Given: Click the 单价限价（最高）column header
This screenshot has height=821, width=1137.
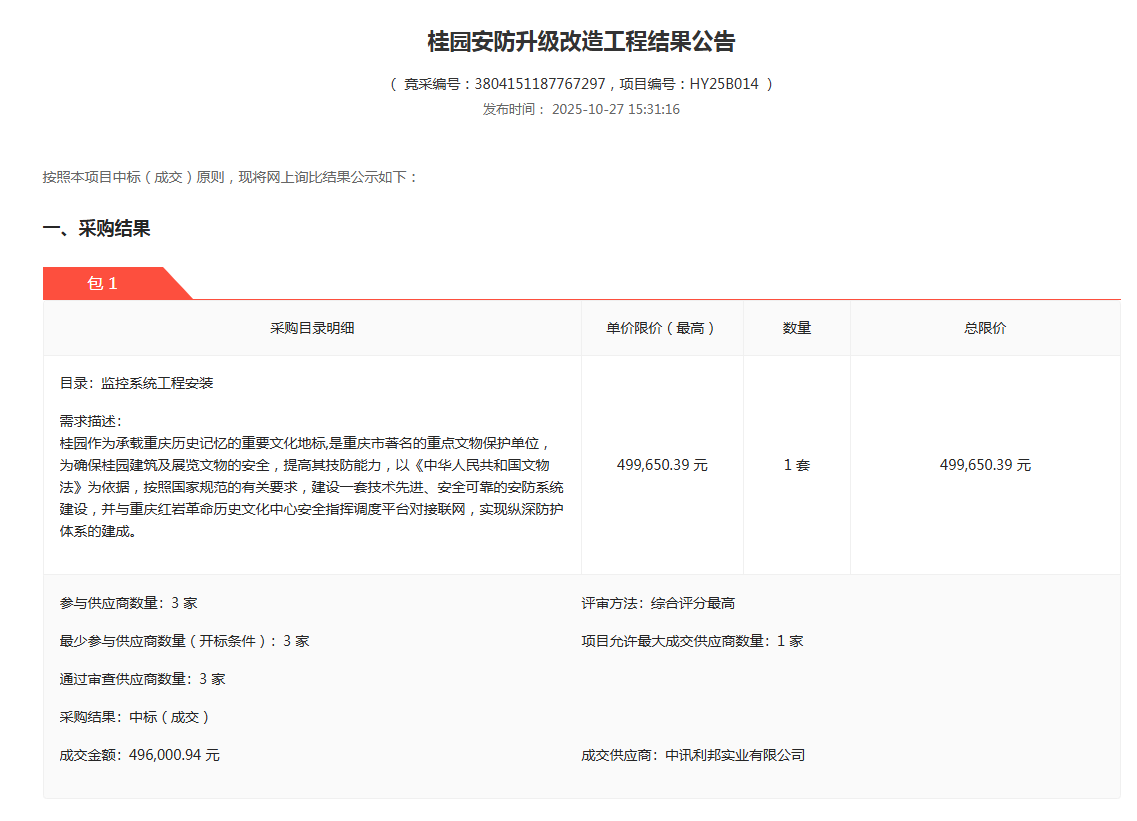Looking at the screenshot, I should pos(661,328).
